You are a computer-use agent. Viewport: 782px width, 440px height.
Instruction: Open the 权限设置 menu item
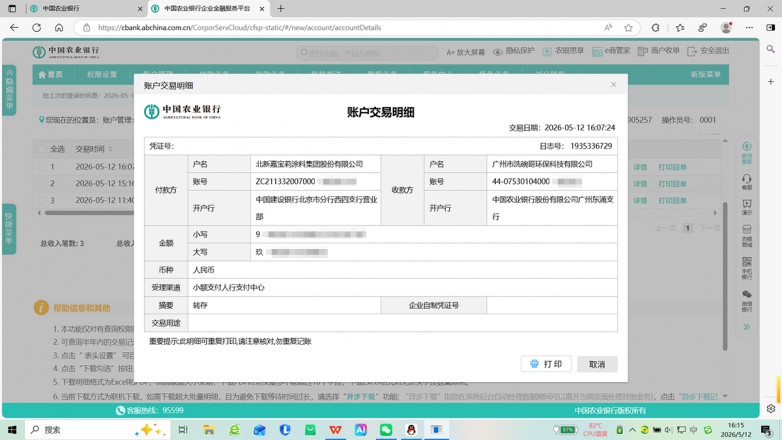(x=102, y=74)
